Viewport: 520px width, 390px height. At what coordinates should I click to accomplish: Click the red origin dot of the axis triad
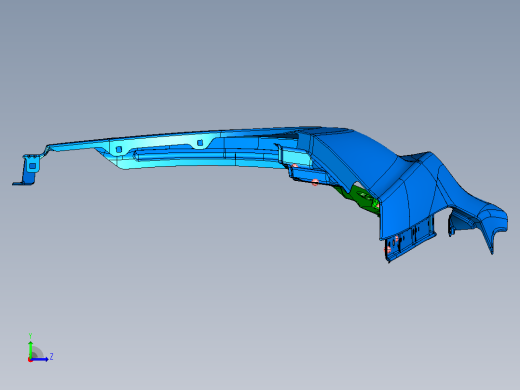click(x=30, y=360)
